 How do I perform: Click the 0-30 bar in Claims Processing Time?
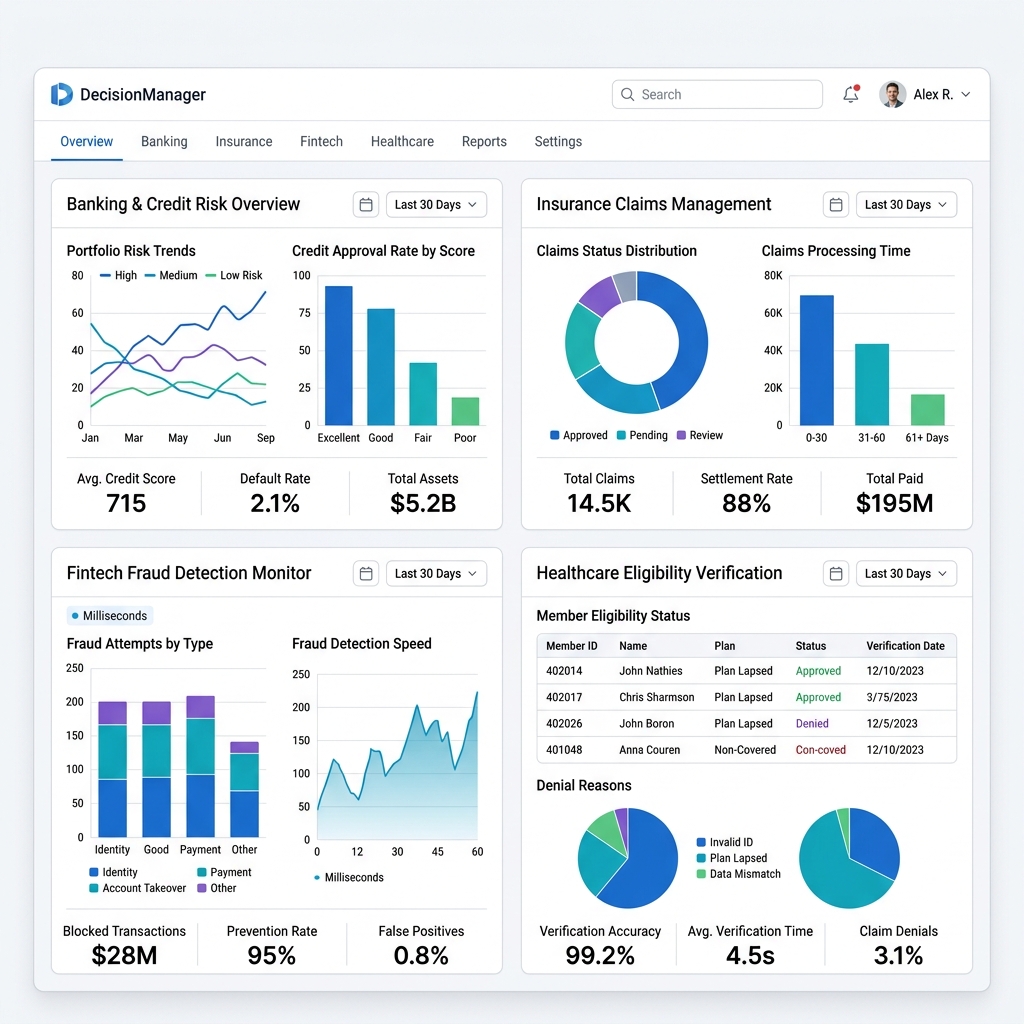(816, 360)
